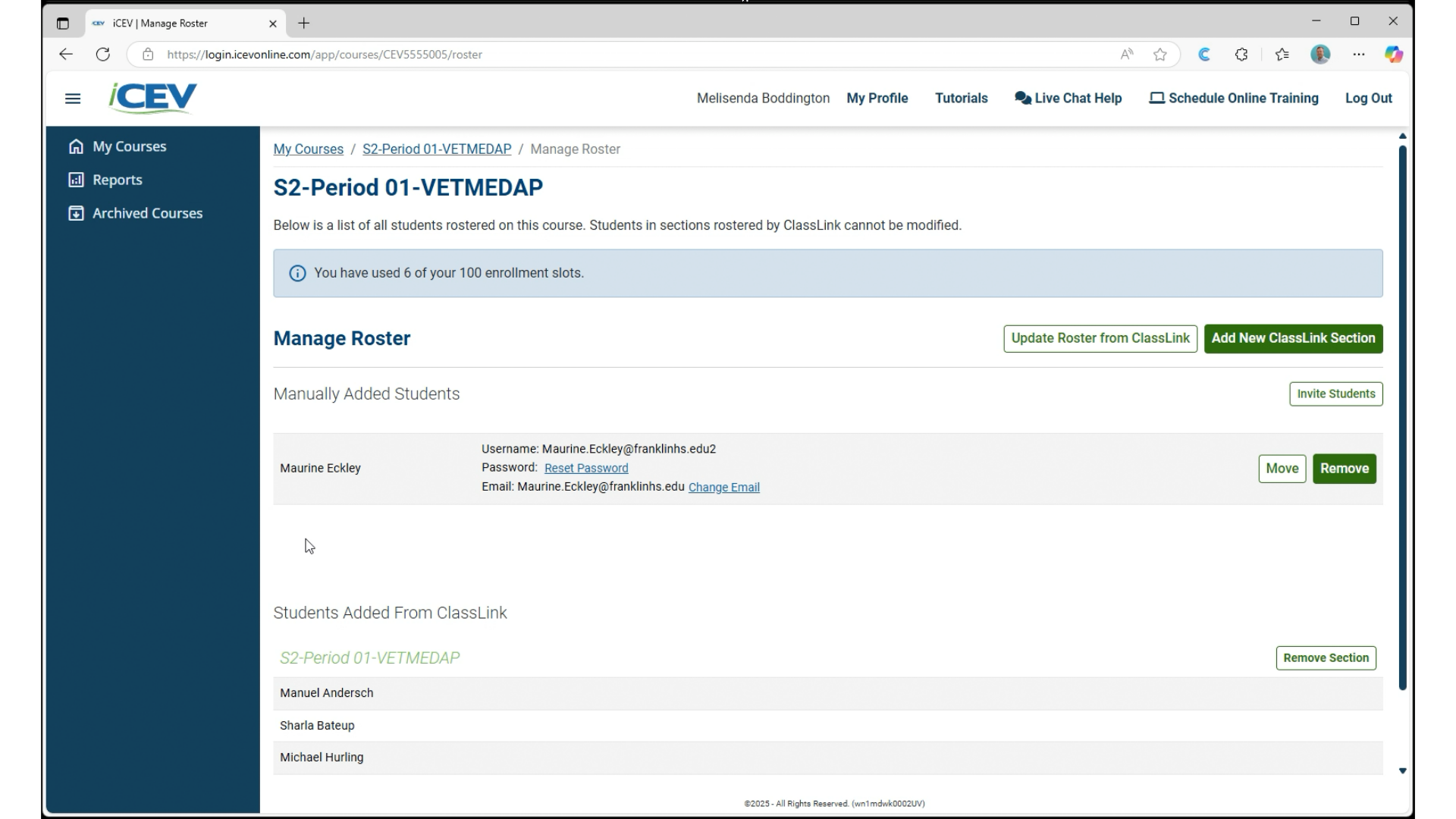Screen dimensions: 1456x819
Task: Open Tutorials
Action: point(962,98)
